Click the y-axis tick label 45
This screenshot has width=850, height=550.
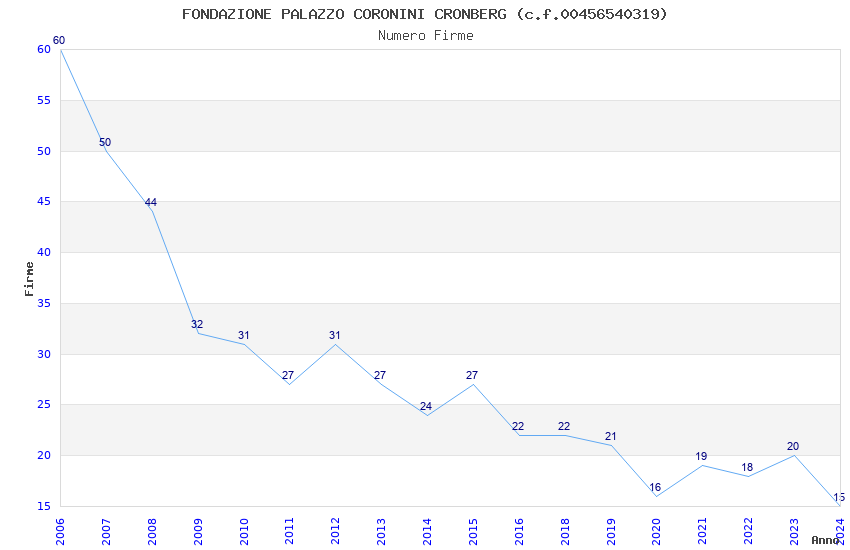(44, 202)
